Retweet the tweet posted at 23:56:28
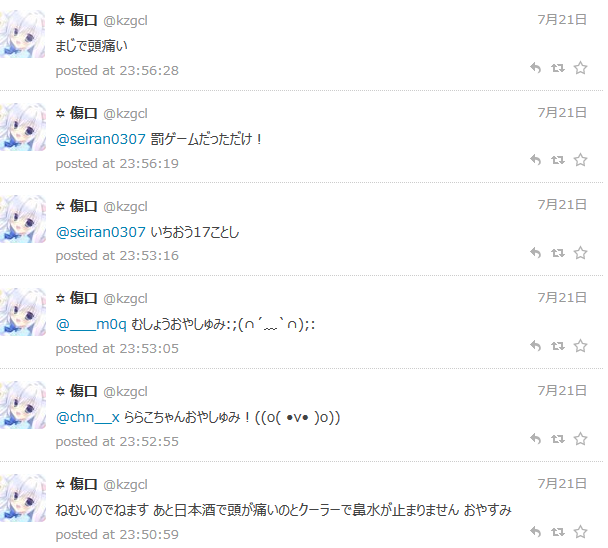 click(558, 68)
